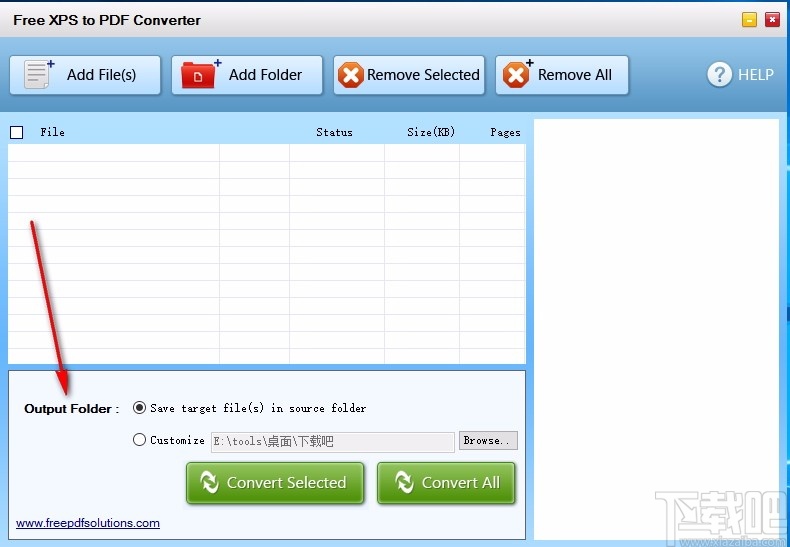Close the converter window with red X

click(772, 20)
